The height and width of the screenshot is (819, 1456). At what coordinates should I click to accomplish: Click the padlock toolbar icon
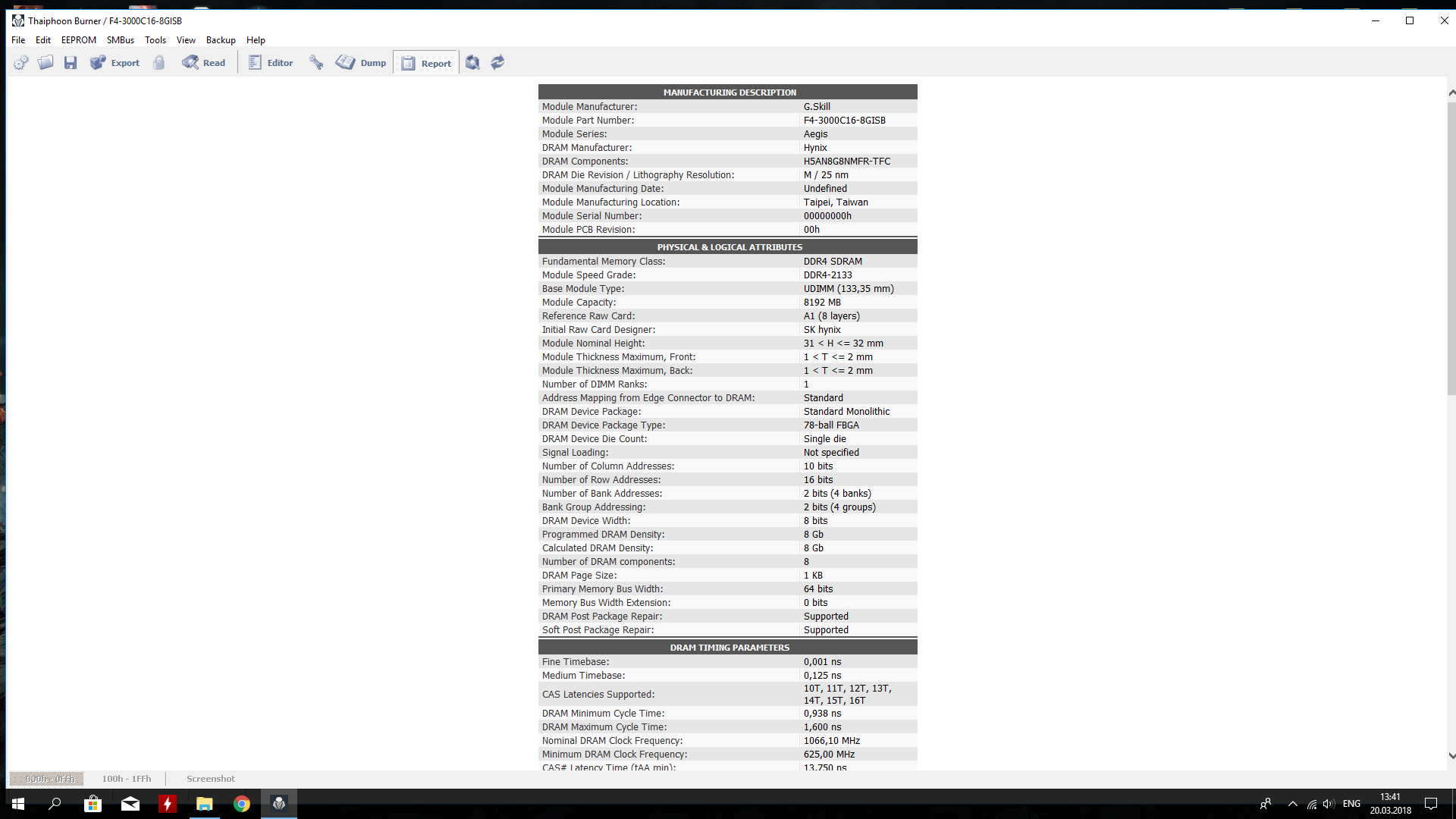tap(159, 63)
